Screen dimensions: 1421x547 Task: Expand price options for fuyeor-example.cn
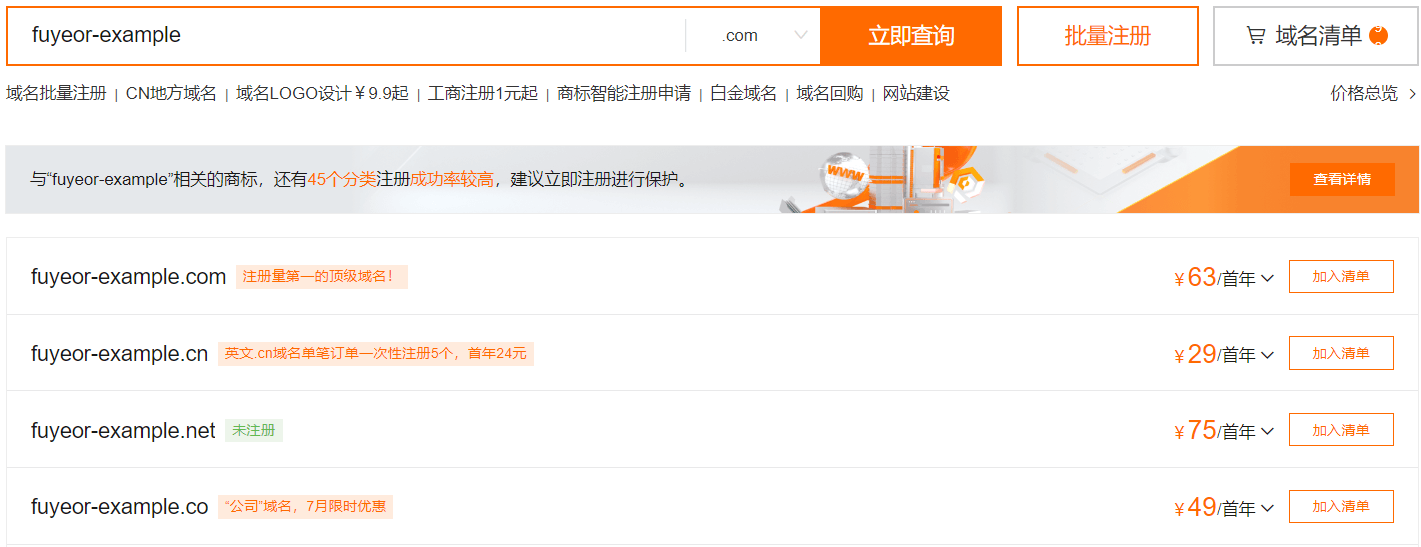[1268, 355]
